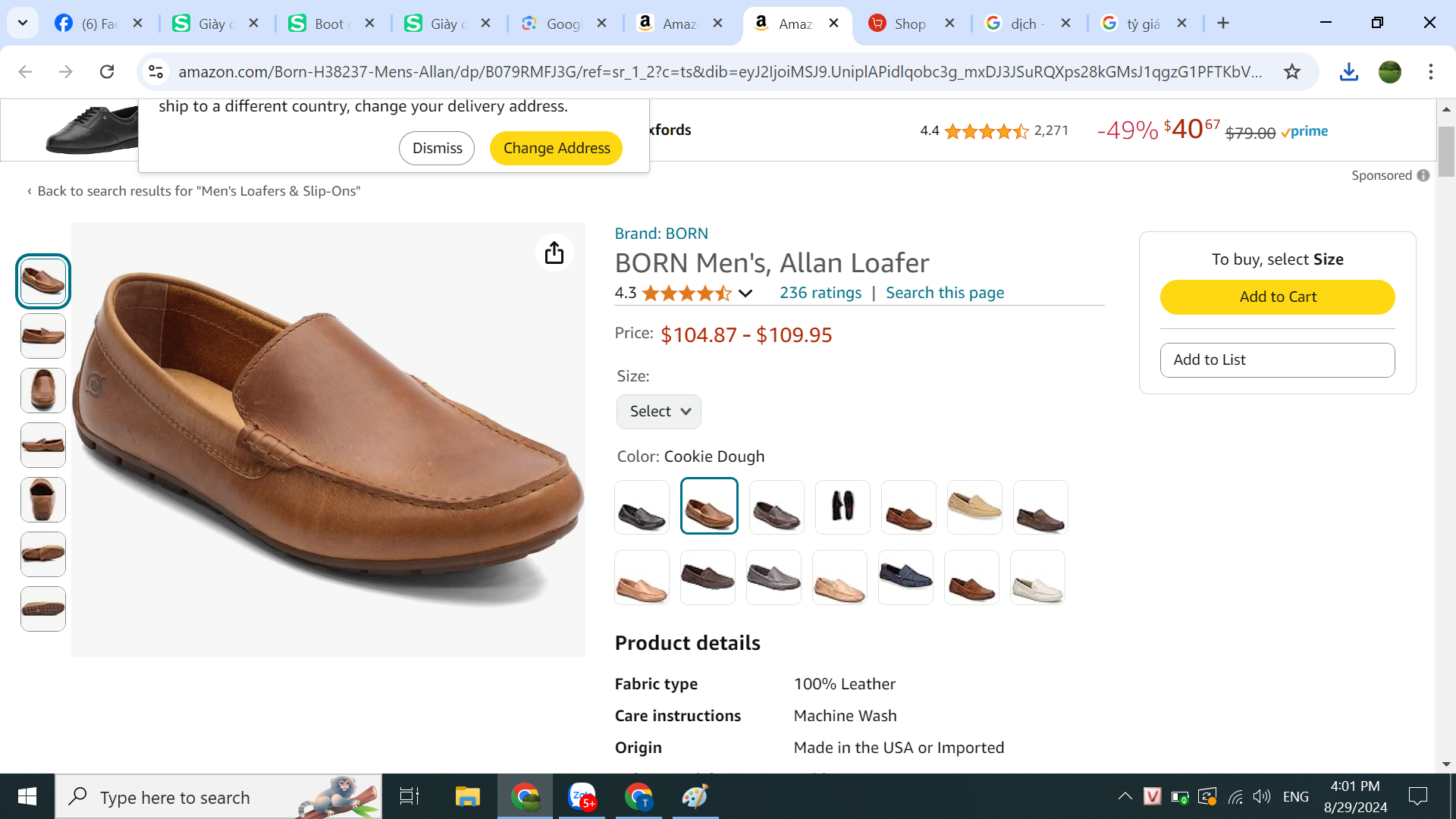Open Zalo app in taskbar
Viewport: 1456px width, 819px height.
[x=582, y=796]
